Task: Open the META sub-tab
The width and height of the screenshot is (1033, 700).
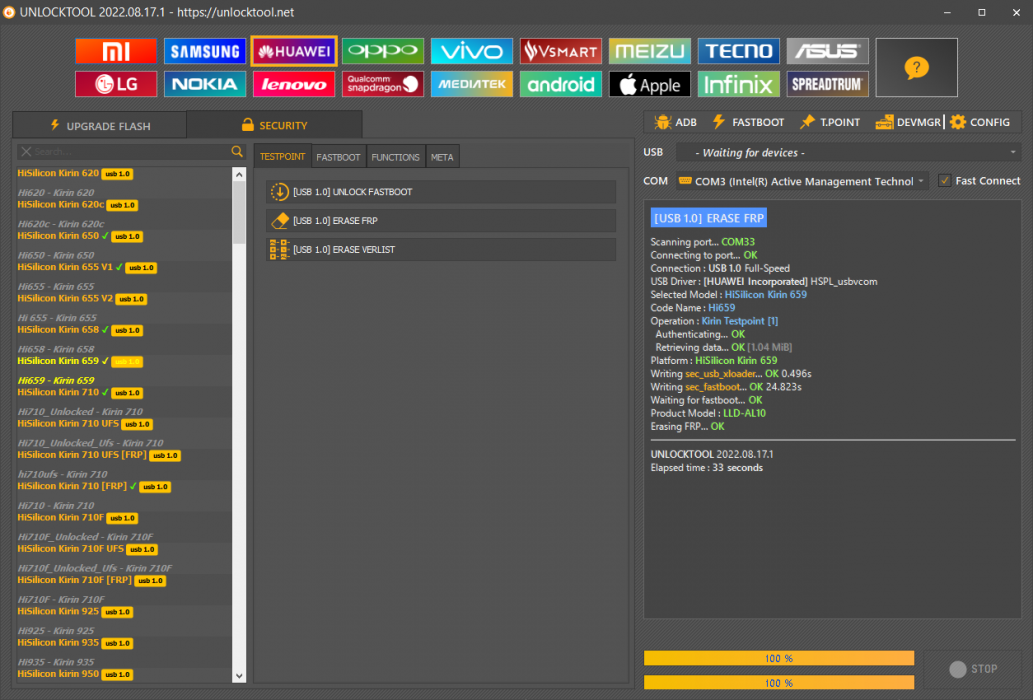Action: click(442, 157)
